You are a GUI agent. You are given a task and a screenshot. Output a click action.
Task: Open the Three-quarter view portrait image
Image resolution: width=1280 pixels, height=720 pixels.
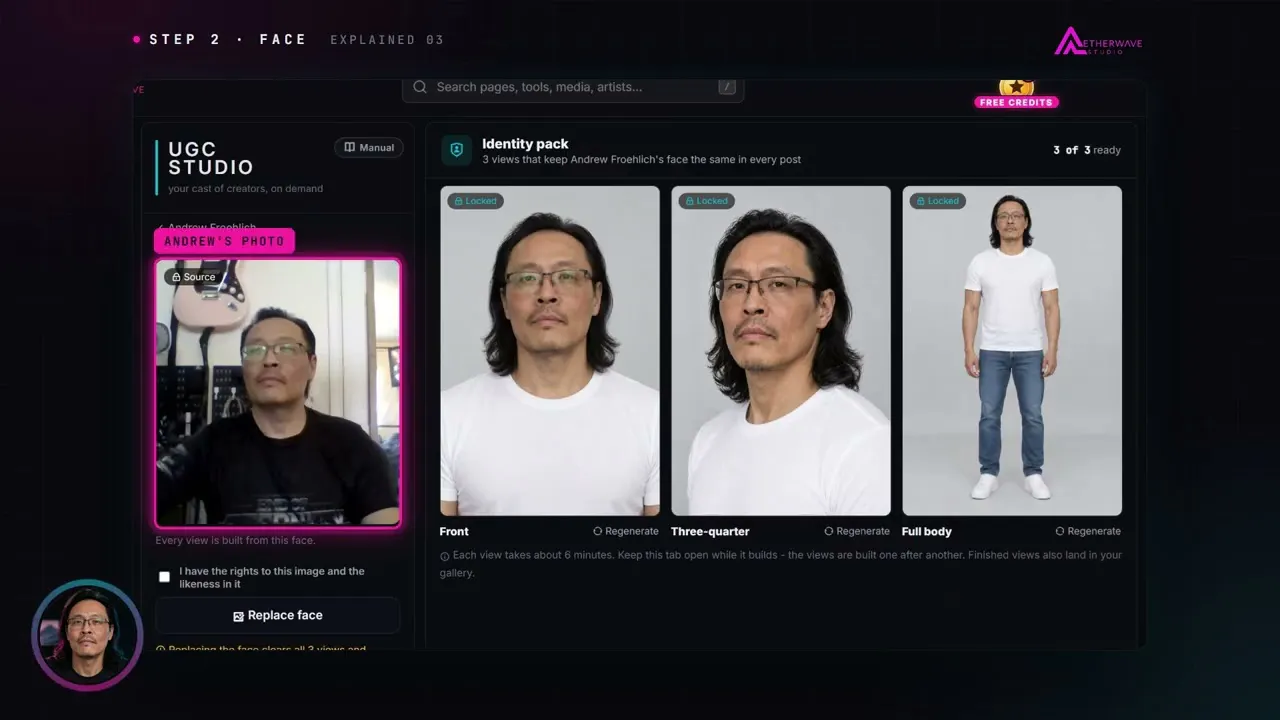click(x=781, y=351)
